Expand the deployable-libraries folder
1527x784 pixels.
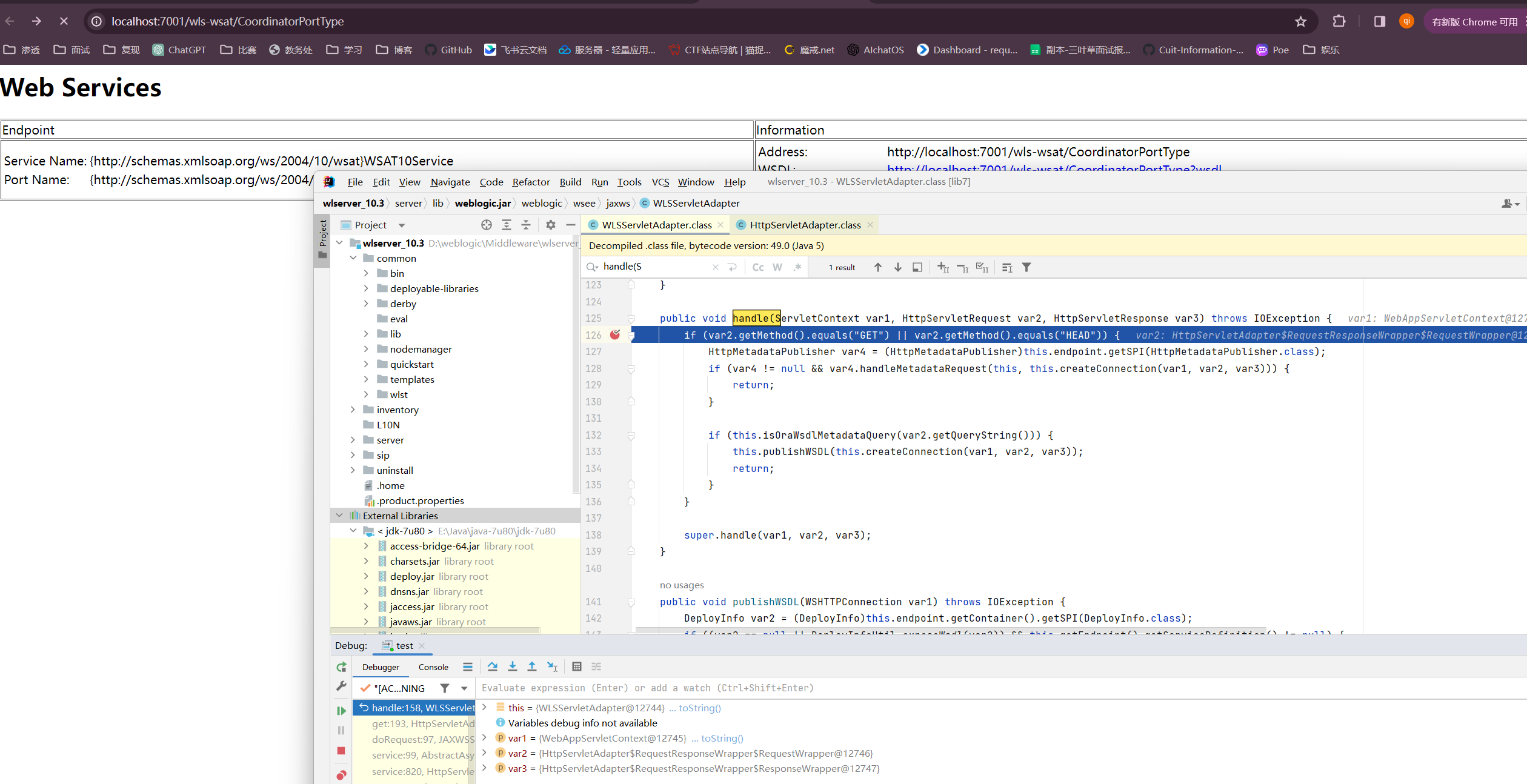(x=366, y=288)
